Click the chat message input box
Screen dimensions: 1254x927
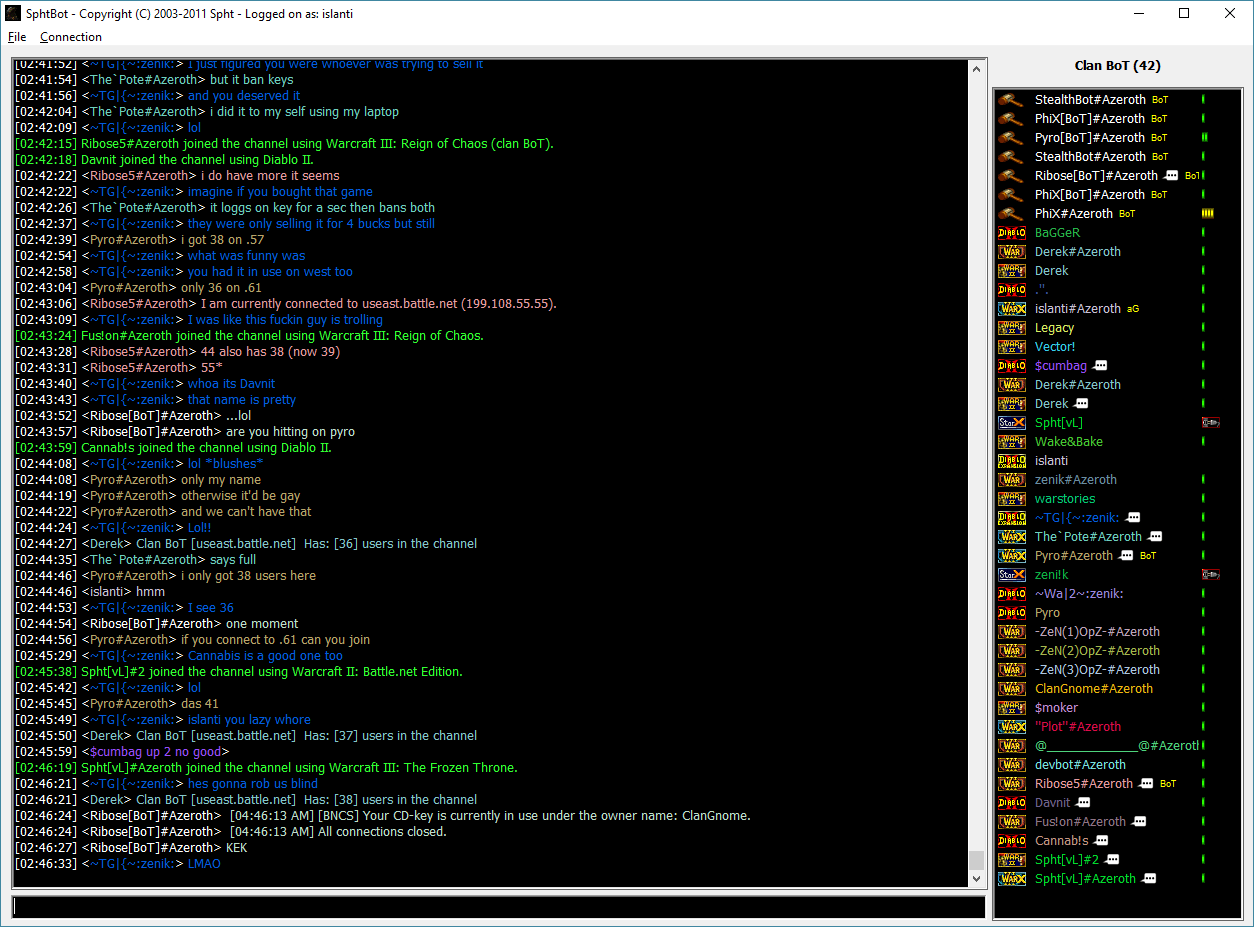(x=498, y=907)
